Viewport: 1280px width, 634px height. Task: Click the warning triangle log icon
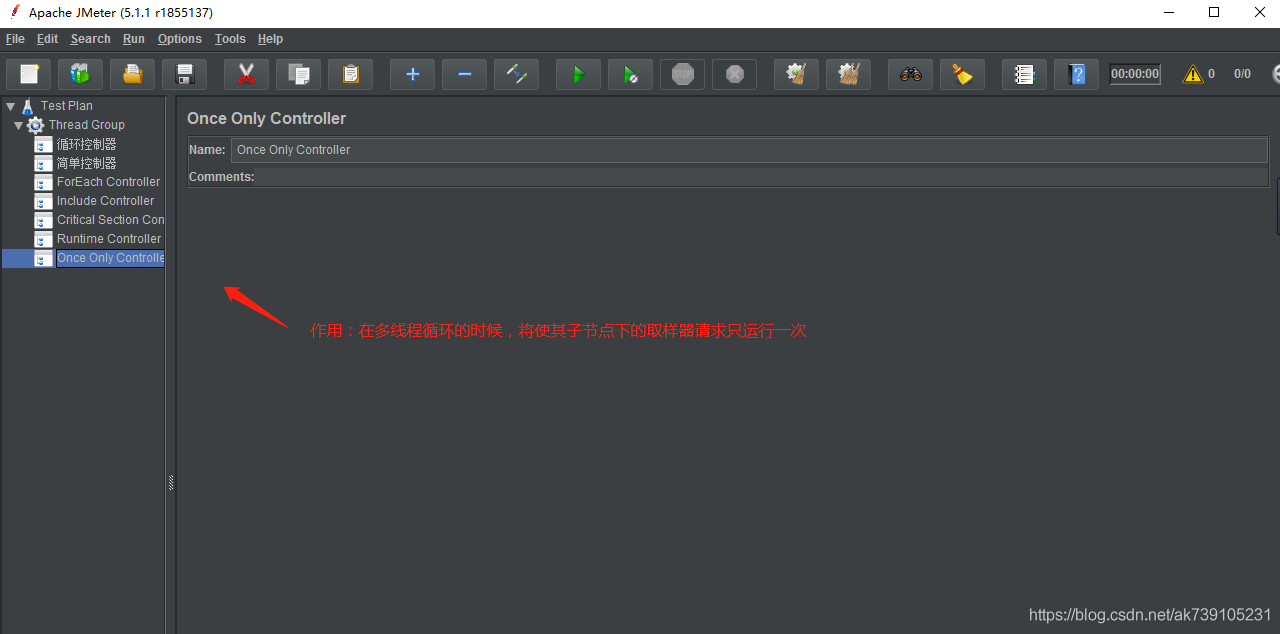click(1193, 74)
